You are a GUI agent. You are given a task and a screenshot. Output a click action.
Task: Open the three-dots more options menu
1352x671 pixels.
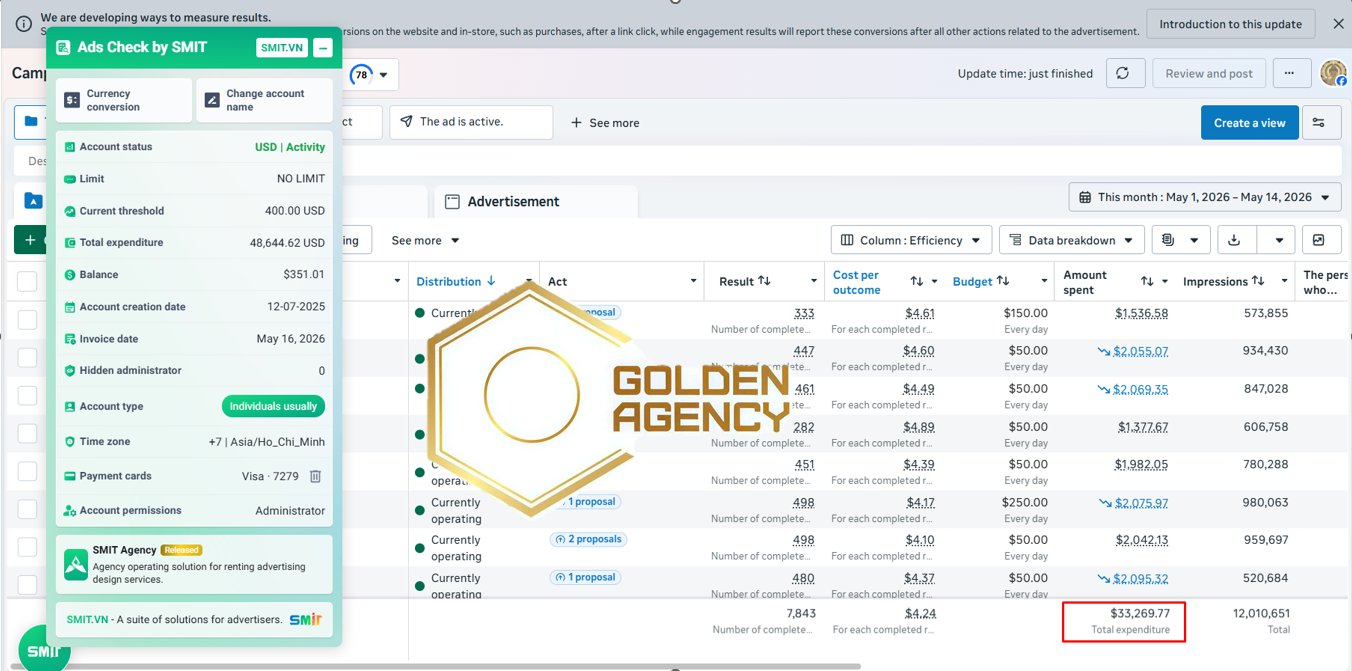coord(1290,73)
